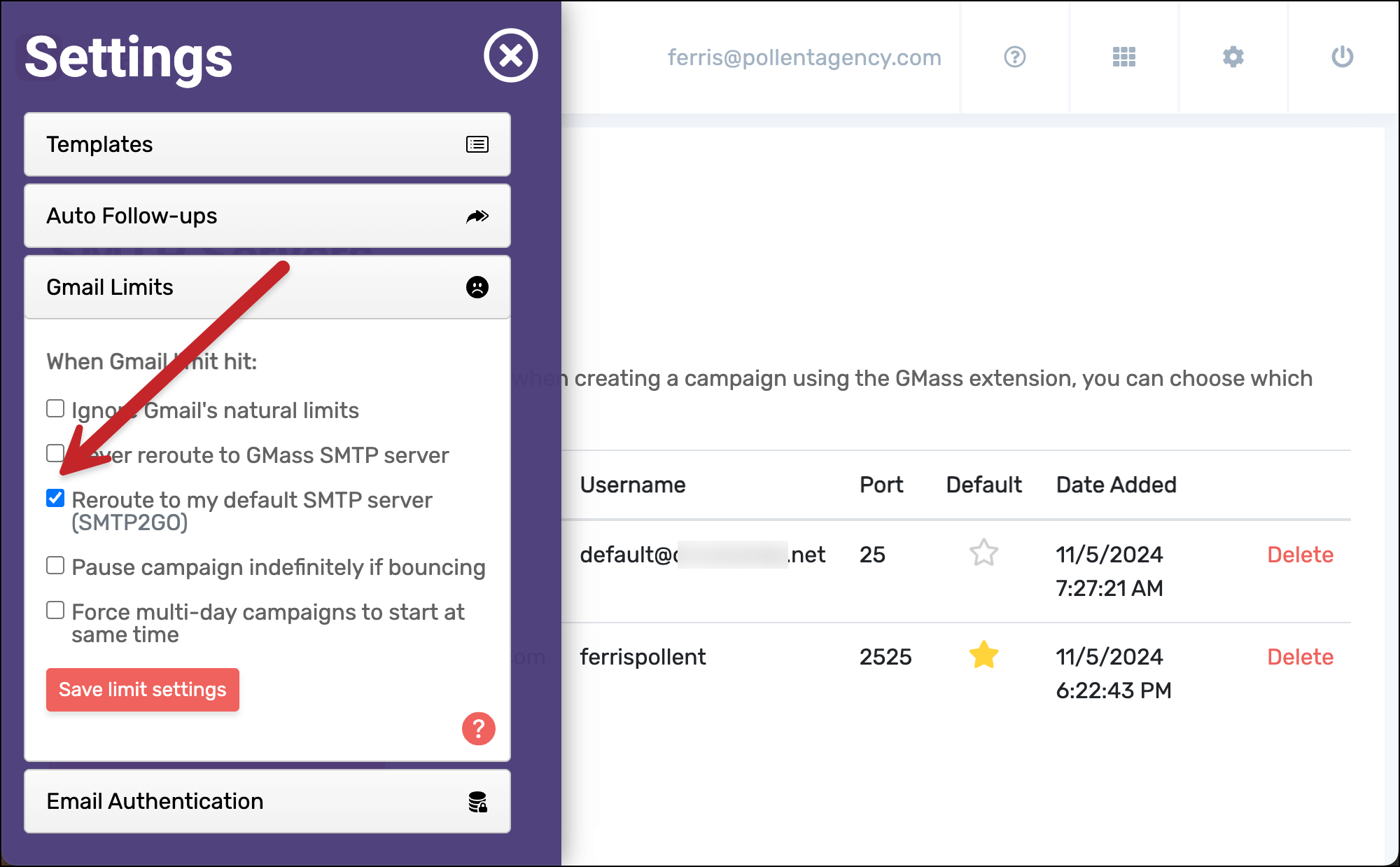The height and width of the screenshot is (867, 1400).
Task: Click the power logout icon
Action: [x=1342, y=57]
